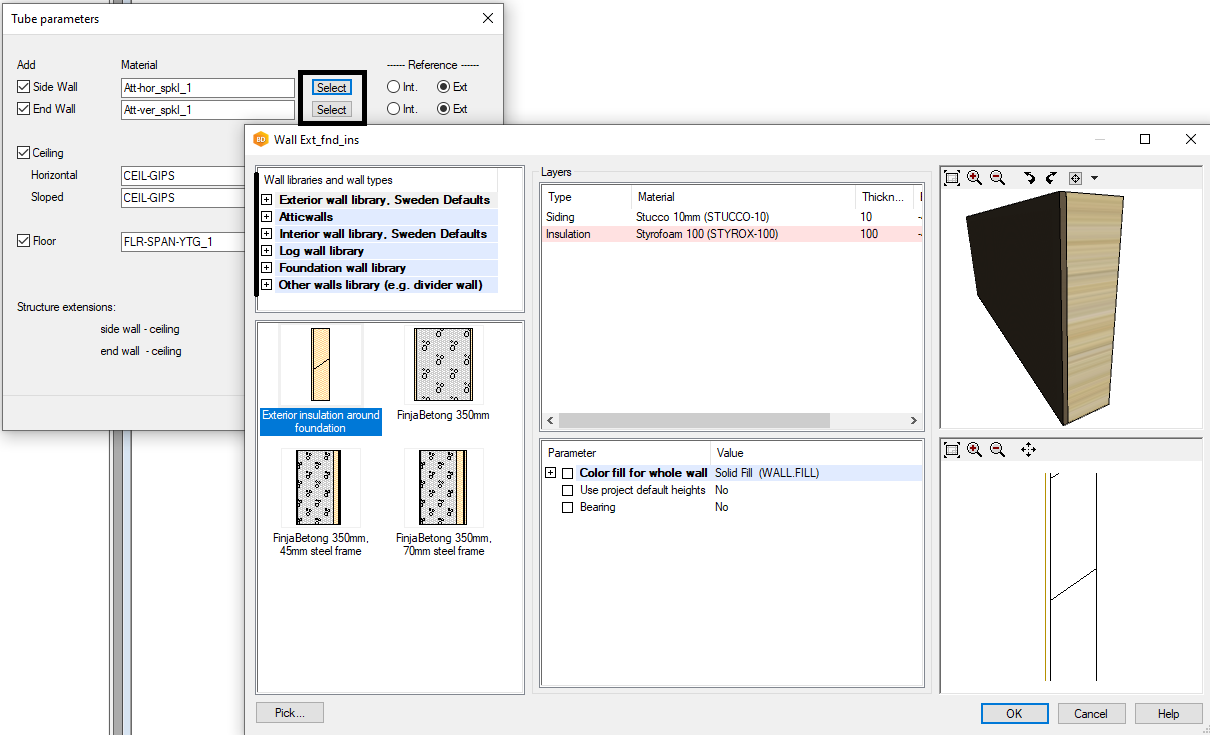Click the Pick... button
1211x735 pixels.
click(290, 713)
